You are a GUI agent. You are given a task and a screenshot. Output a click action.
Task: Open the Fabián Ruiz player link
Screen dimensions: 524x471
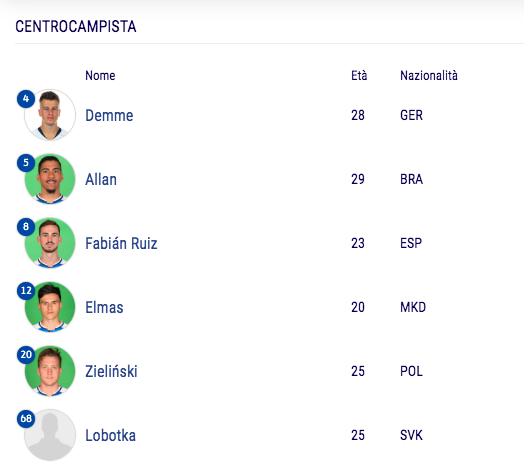coord(121,243)
